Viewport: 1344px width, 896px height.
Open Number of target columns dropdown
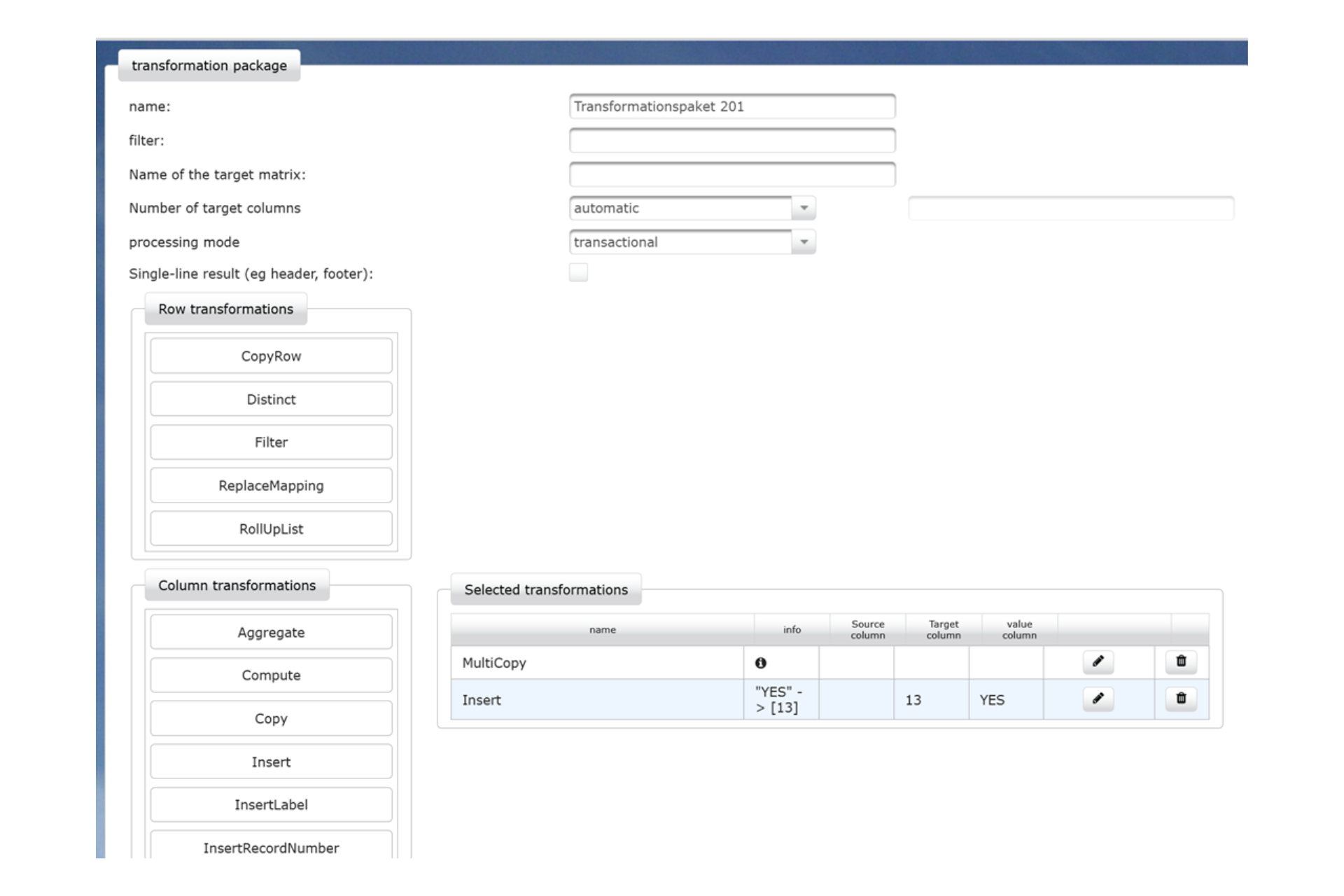point(804,208)
